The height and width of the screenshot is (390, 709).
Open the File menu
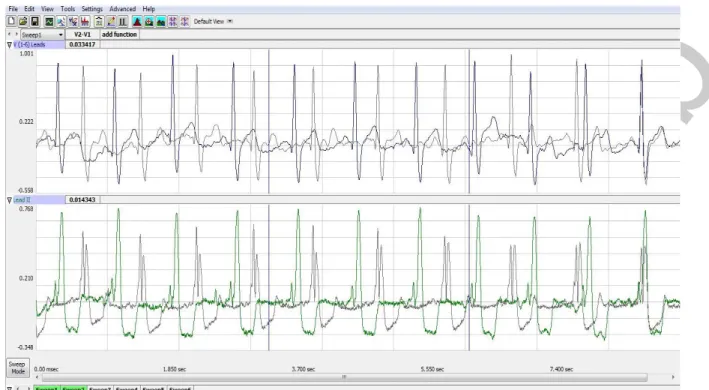tap(13, 9)
